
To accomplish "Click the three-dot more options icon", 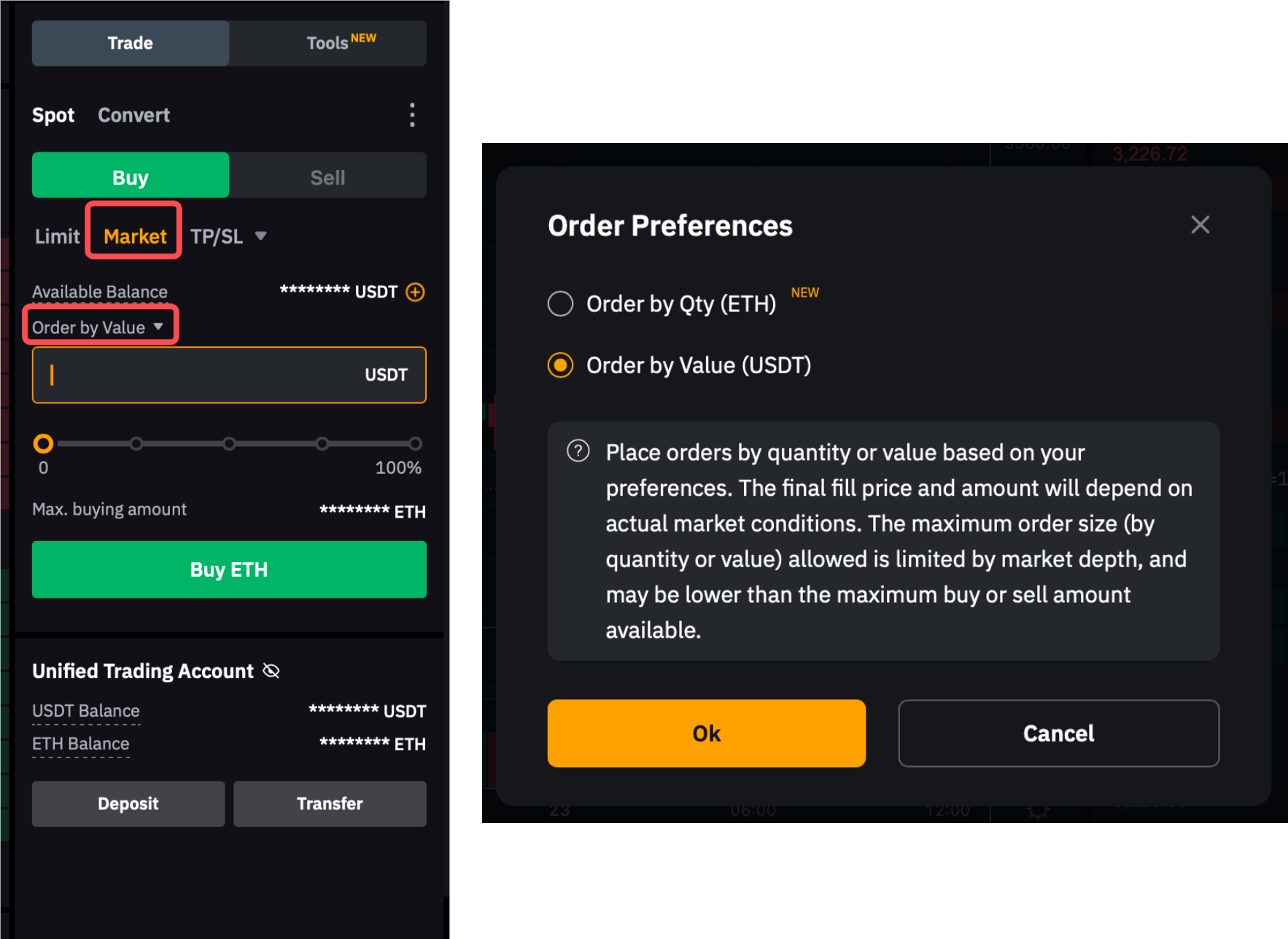I will pyautogui.click(x=412, y=115).
